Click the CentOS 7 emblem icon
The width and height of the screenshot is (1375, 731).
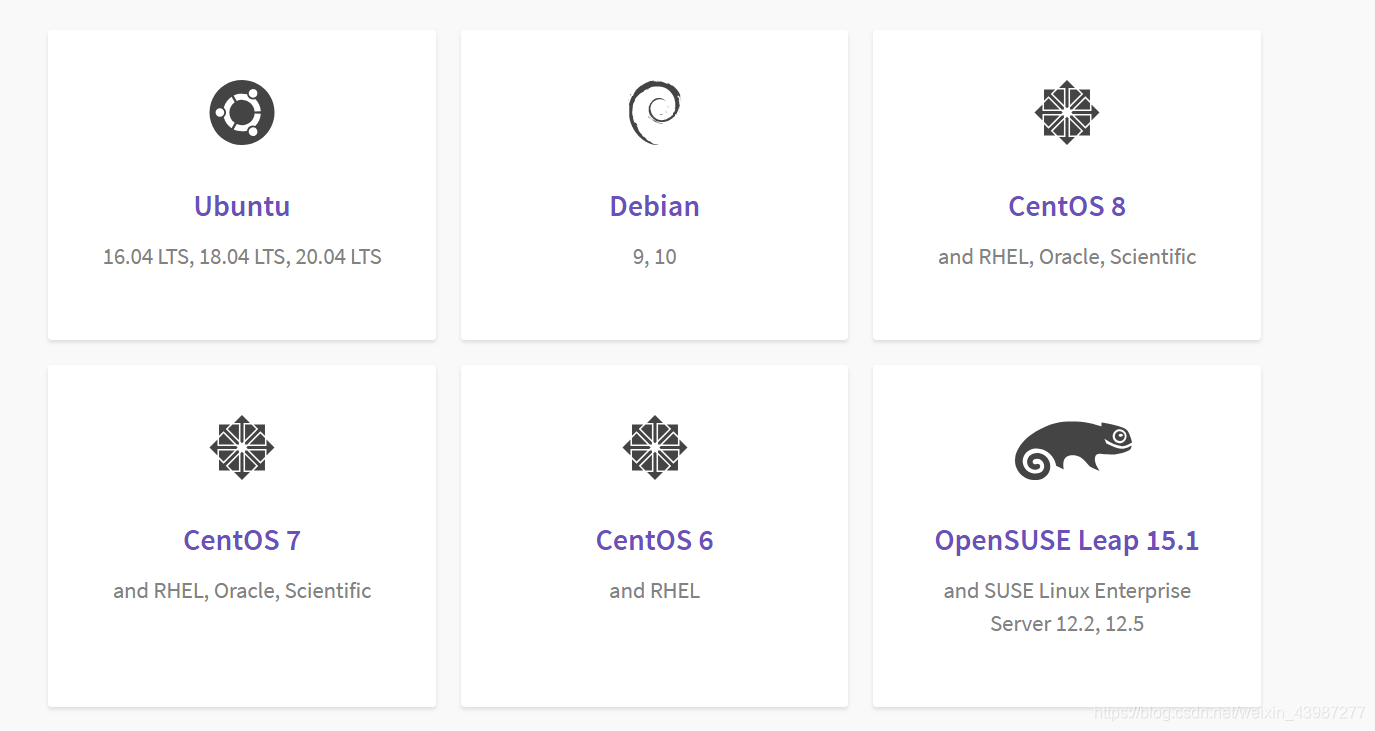pos(242,447)
